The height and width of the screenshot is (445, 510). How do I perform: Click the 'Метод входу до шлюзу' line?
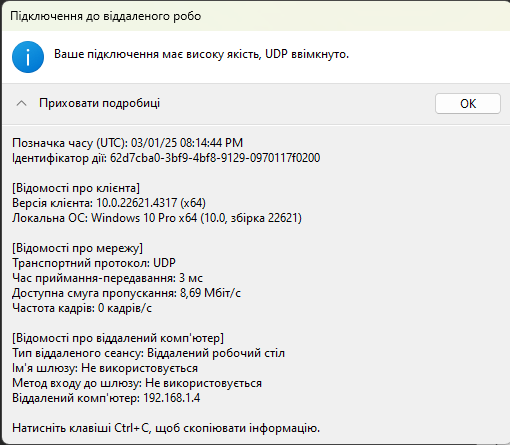(x=137, y=383)
